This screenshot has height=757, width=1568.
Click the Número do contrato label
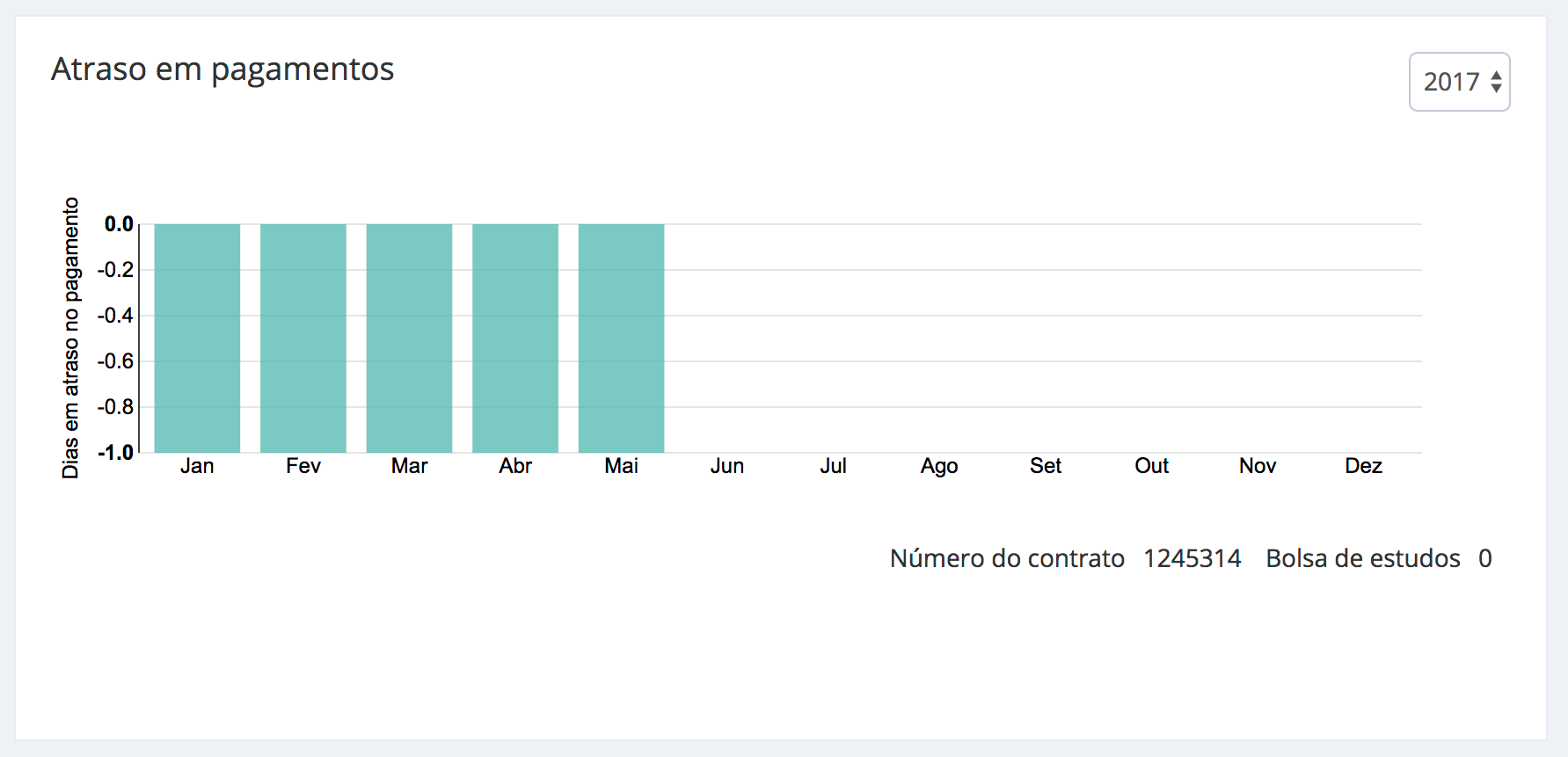[1007, 558]
